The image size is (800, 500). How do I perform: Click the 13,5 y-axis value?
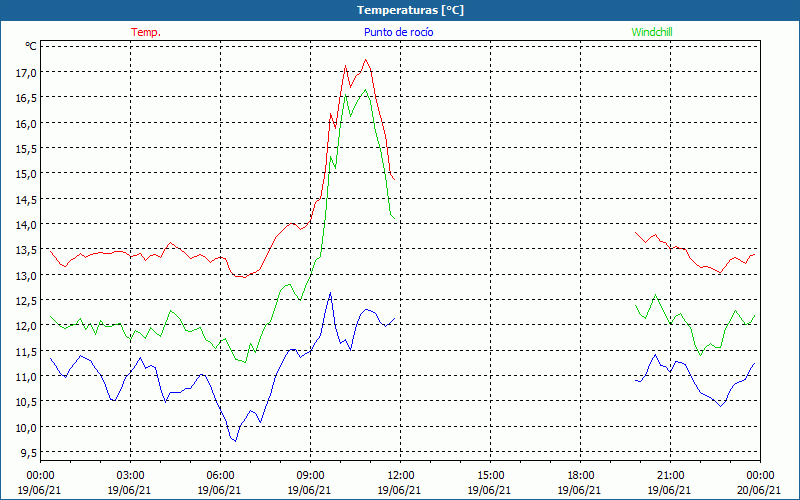pyautogui.click(x=26, y=250)
